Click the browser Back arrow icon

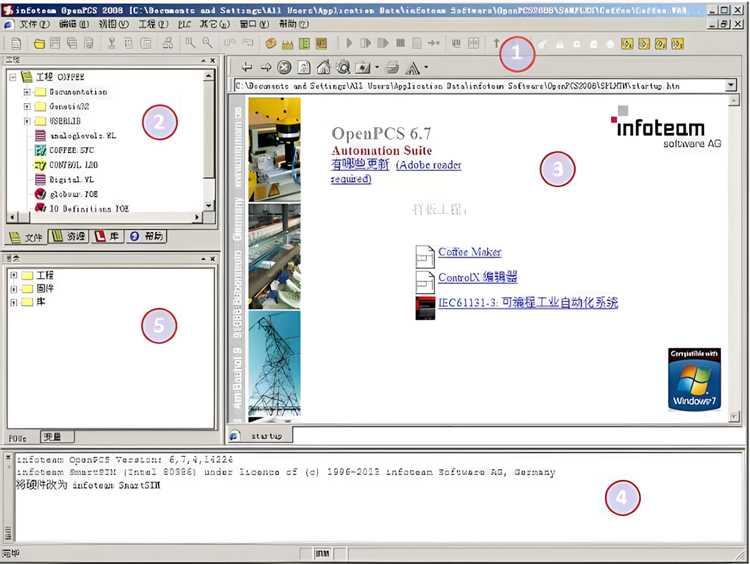[x=247, y=68]
